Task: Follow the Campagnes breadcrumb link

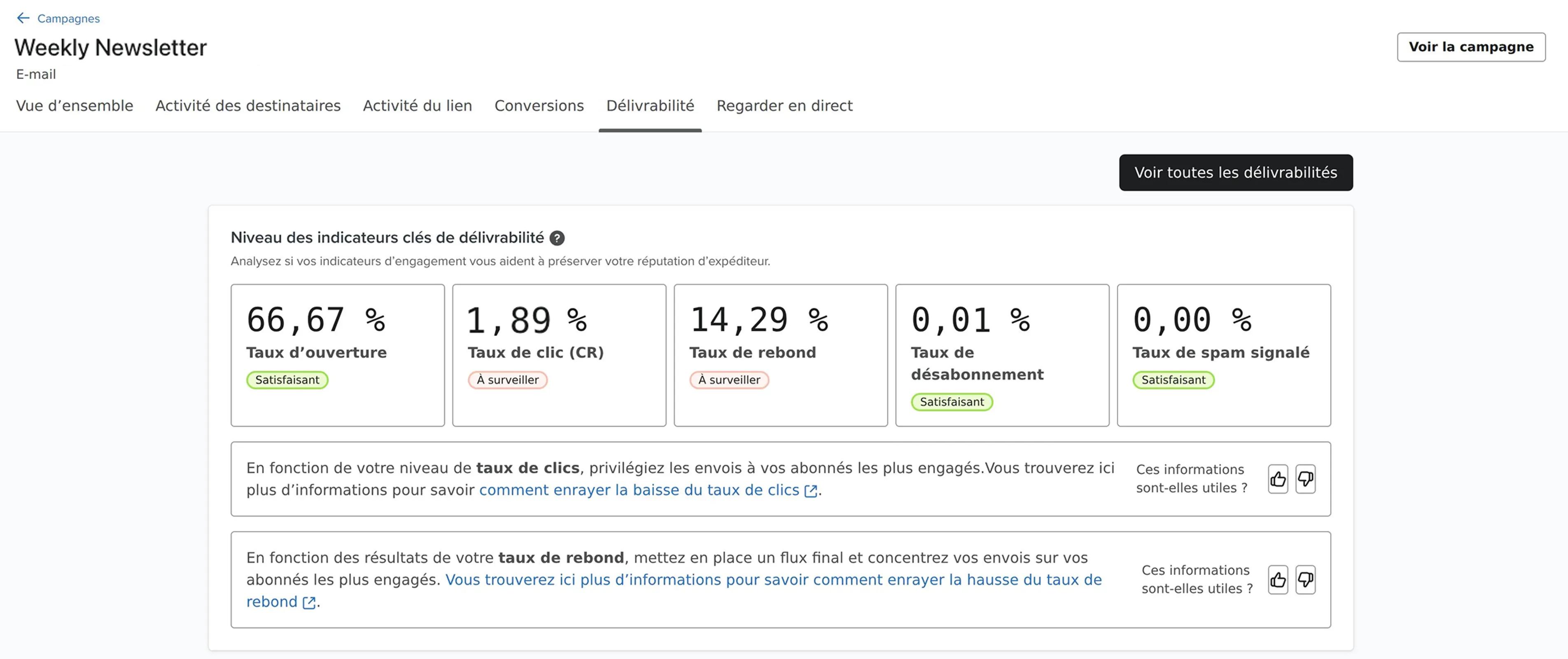Action: (68, 19)
